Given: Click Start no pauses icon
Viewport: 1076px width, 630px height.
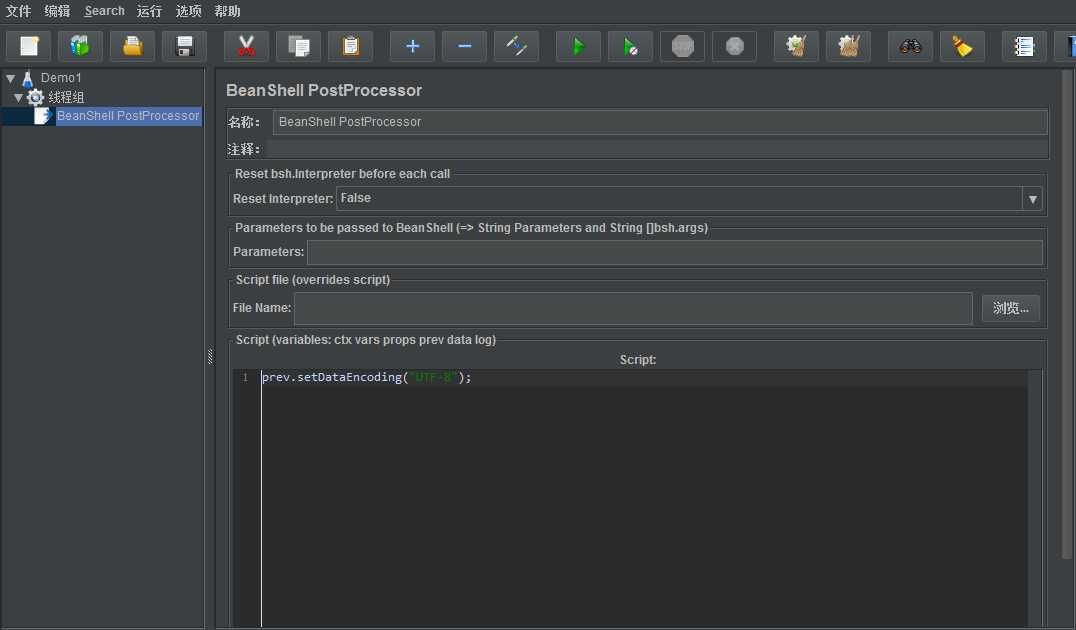Looking at the screenshot, I should 631,46.
